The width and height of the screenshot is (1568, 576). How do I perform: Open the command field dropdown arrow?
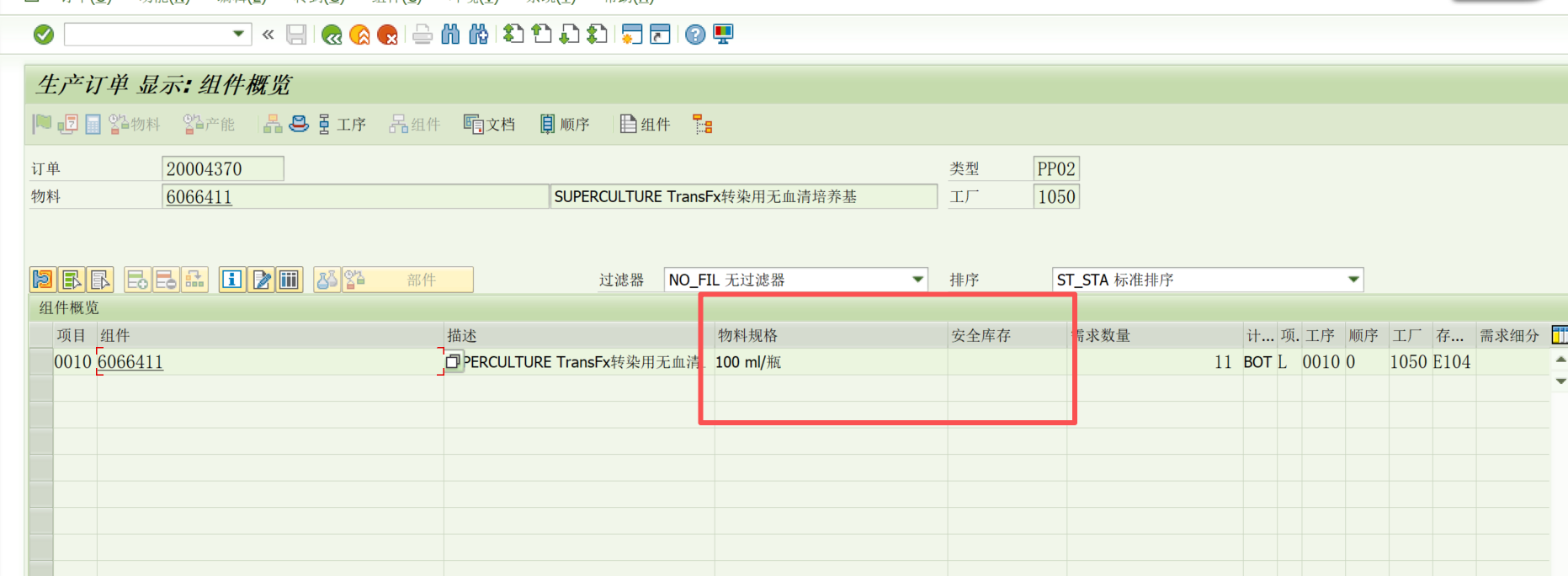[x=239, y=35]
